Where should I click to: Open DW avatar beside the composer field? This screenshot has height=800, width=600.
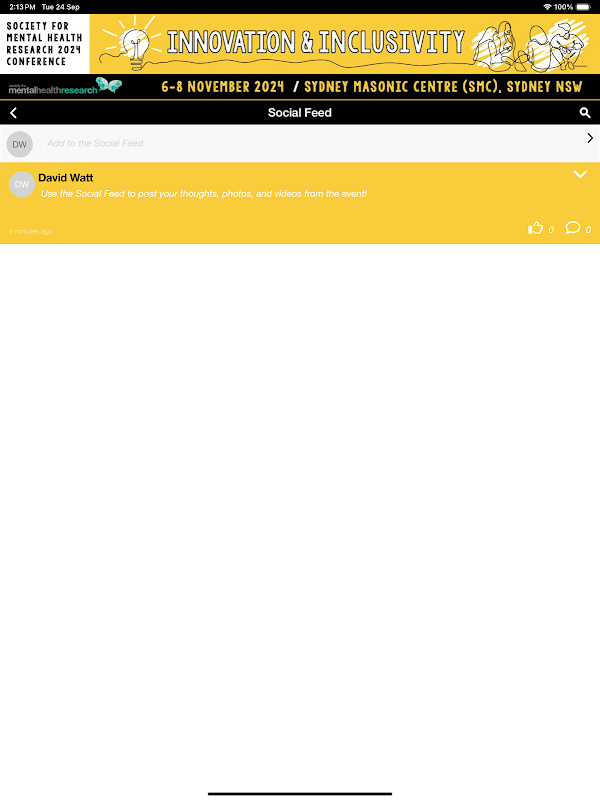coord(20,144)
